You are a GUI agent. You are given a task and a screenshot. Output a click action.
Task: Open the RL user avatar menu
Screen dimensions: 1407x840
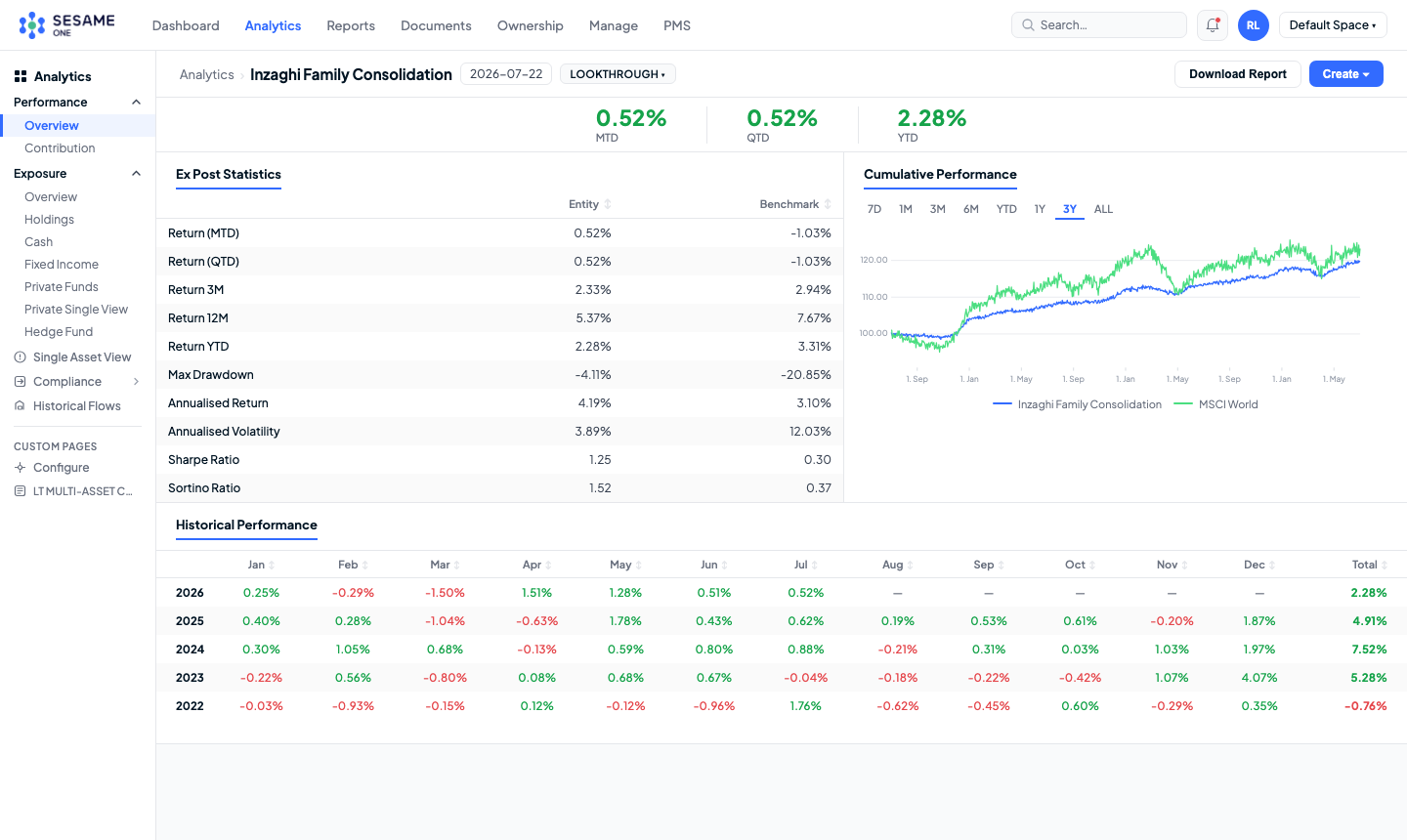[x=1254, y=25]
